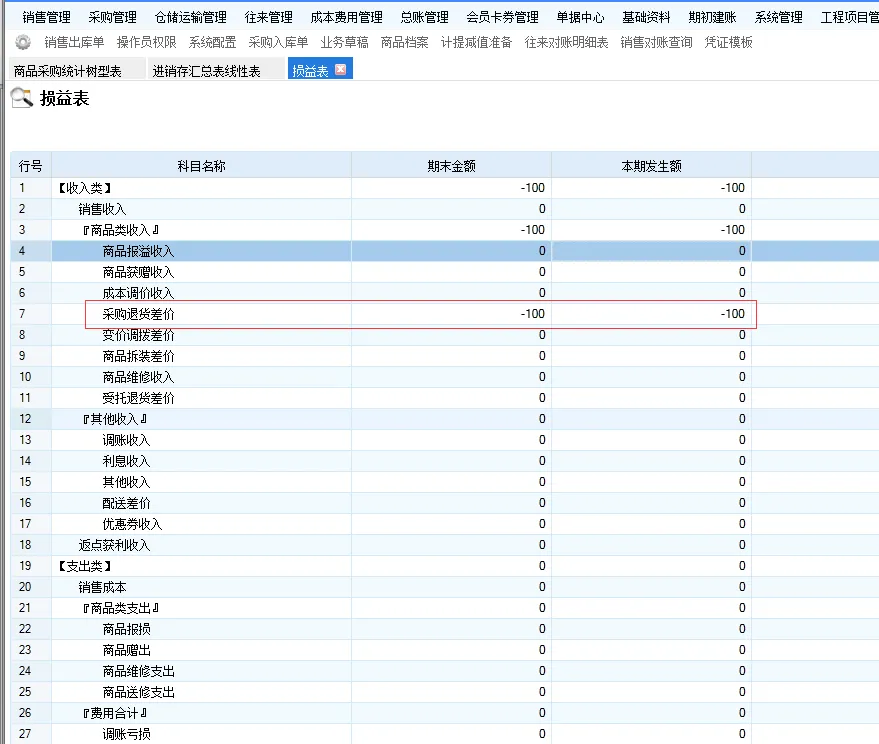
Task: Open 凭证模板 shortcut
Action: coord(728,42)
